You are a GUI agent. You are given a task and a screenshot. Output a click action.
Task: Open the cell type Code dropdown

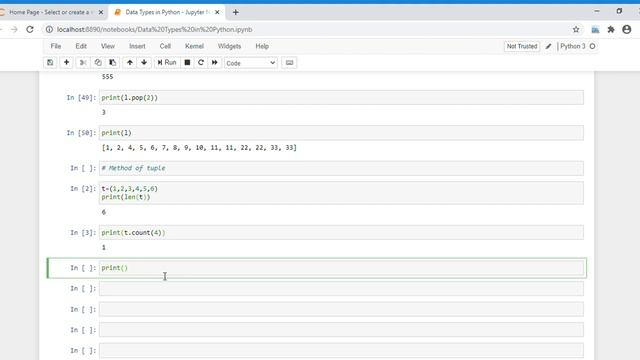[251, 63]
